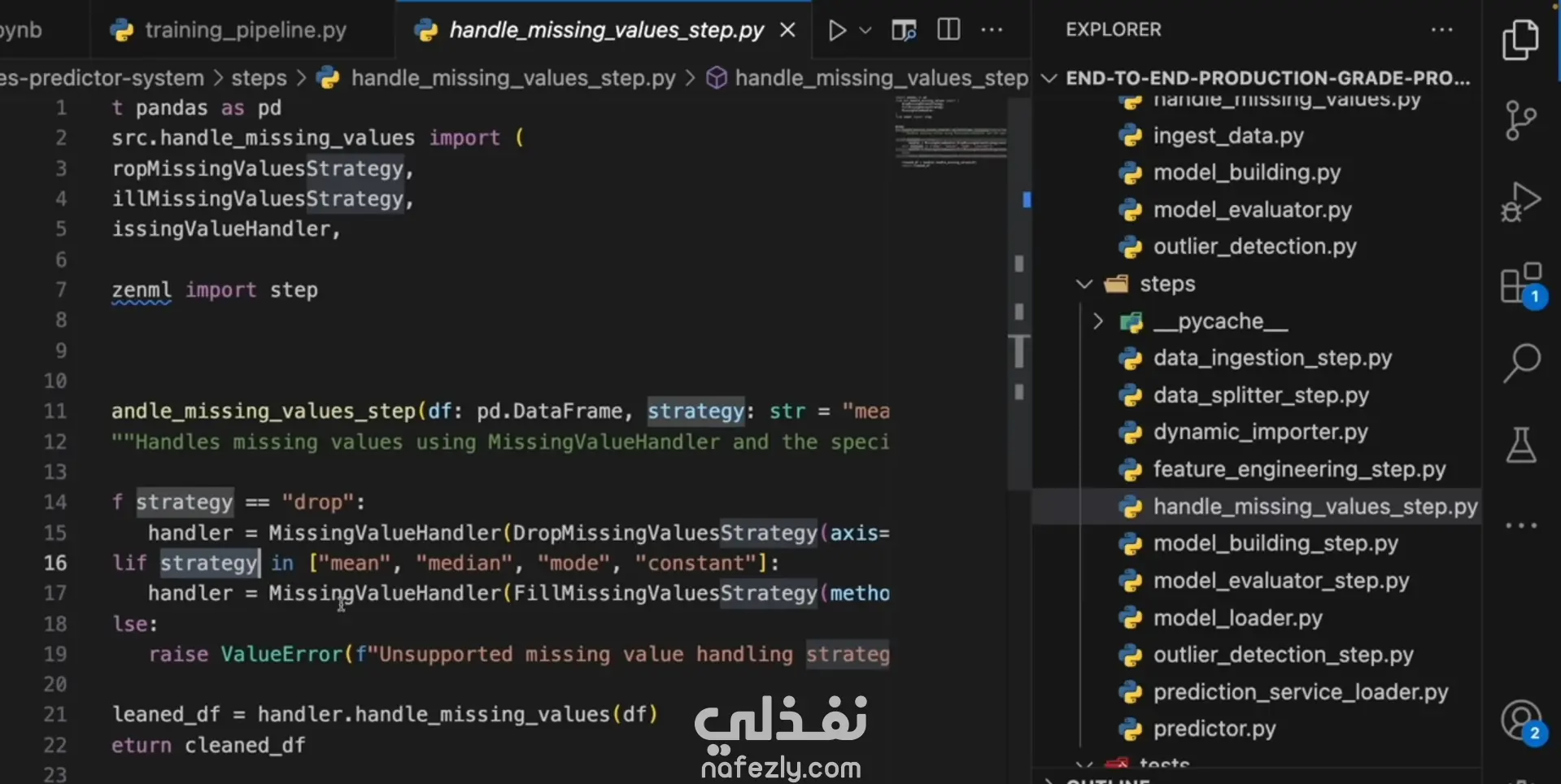This screenshot has height=784, width=1561.
Task: Click ValueError on line 19
Action: [x=281, y=654]
